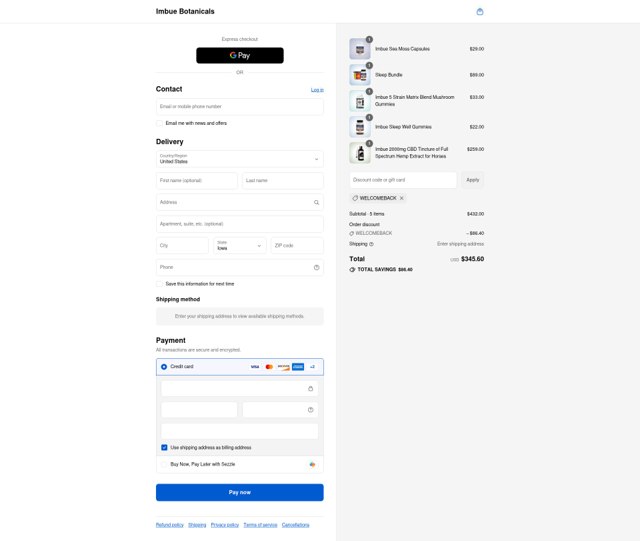Click the $345.60 total amount
This screenshot has width=640, height=541.
tap(472, 259)
